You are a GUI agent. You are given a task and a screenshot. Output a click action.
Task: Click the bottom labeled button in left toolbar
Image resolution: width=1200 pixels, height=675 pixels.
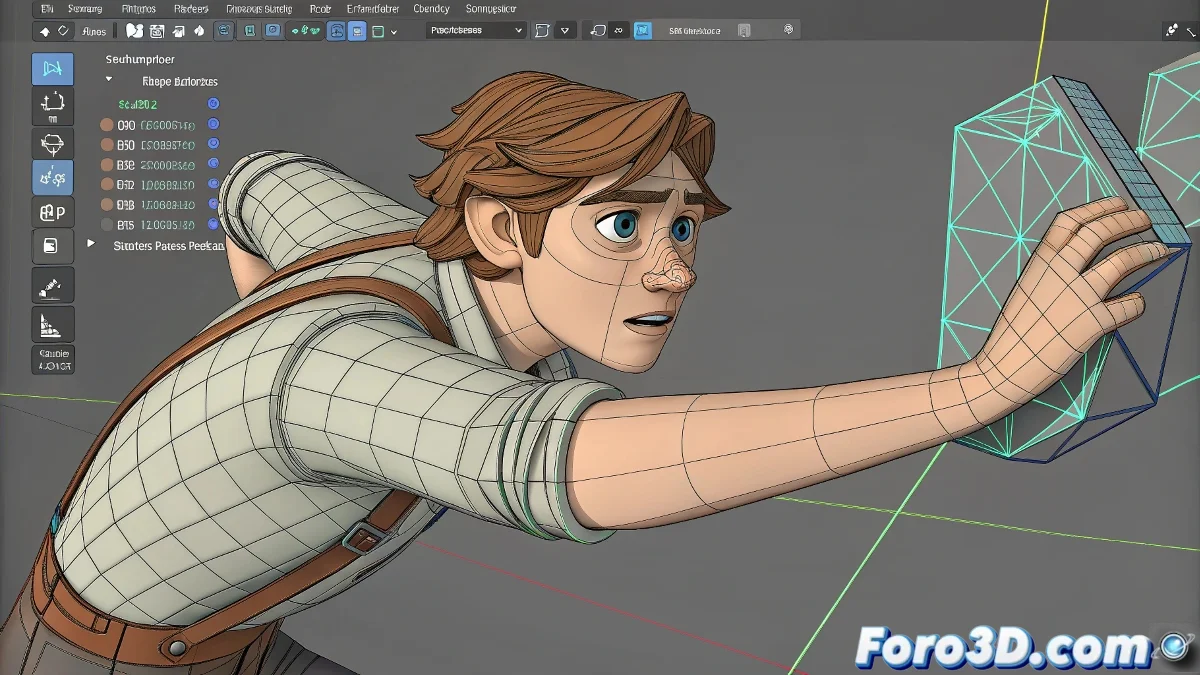click(x=53, y=359)
